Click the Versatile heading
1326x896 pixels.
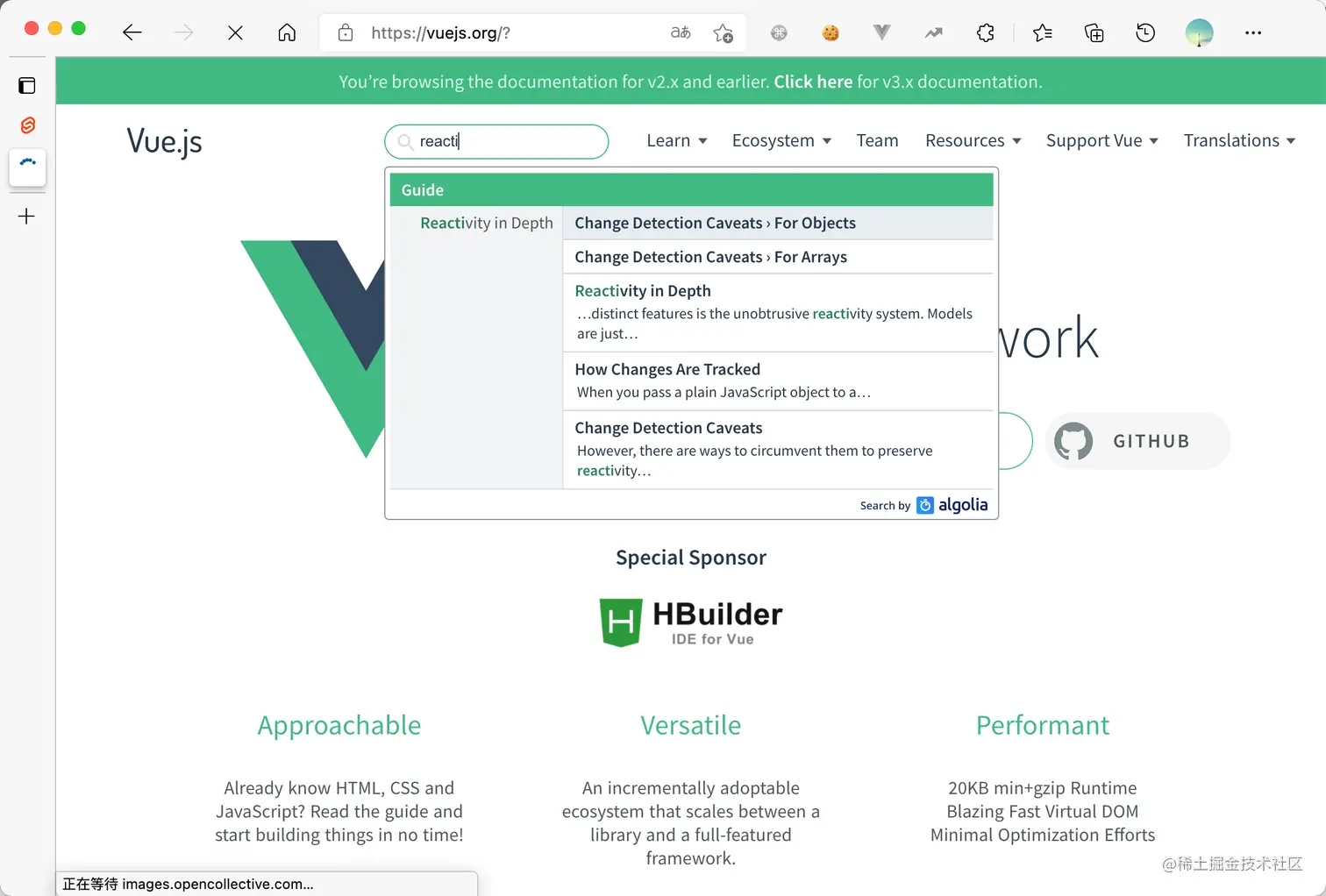coord(691,725)
